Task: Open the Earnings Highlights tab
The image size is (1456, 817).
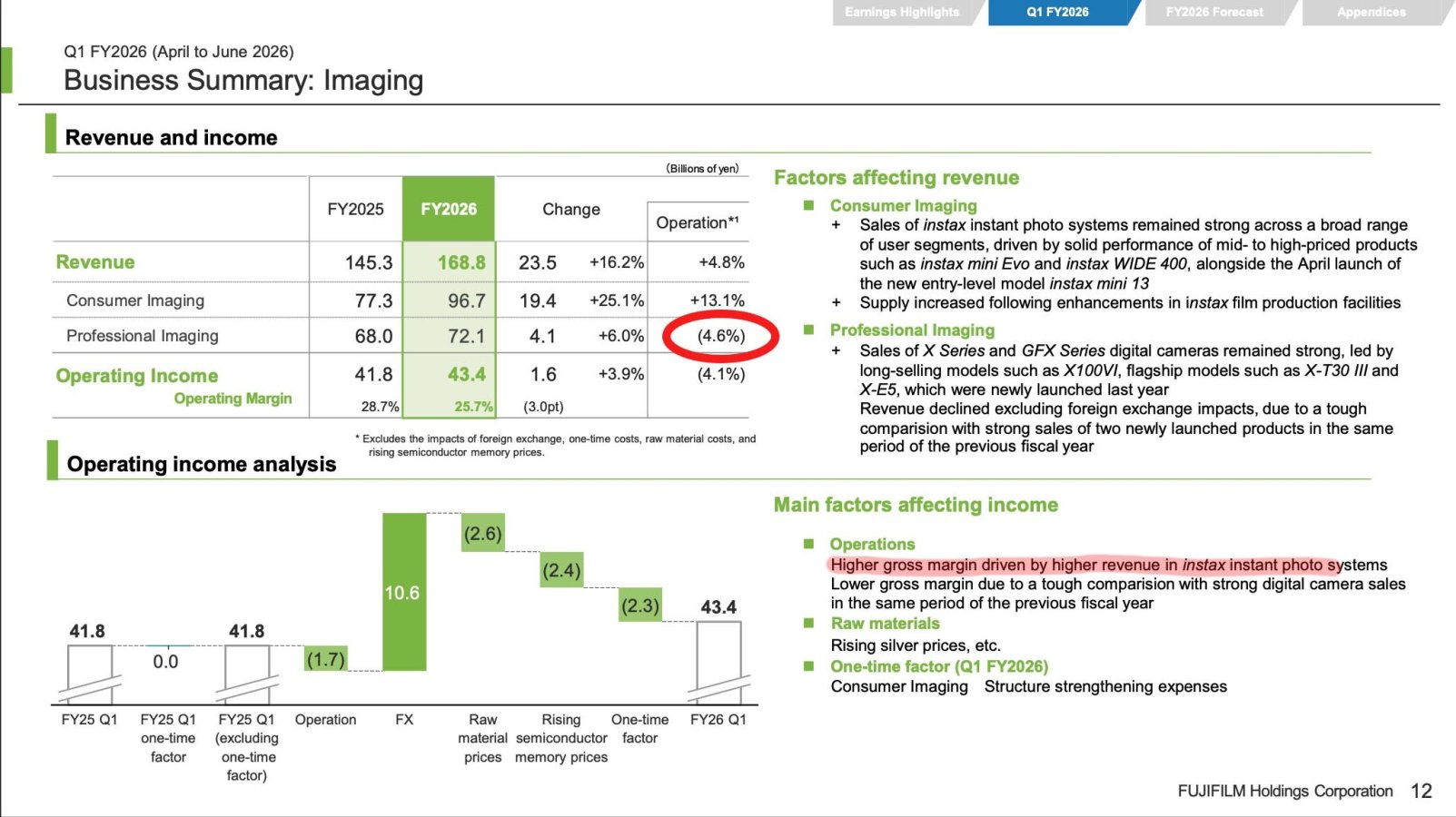Action: tap(902, 12)
